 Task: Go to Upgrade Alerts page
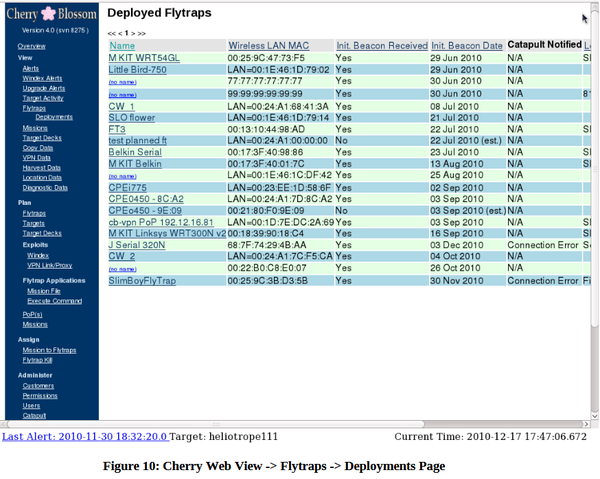(43, 88)
